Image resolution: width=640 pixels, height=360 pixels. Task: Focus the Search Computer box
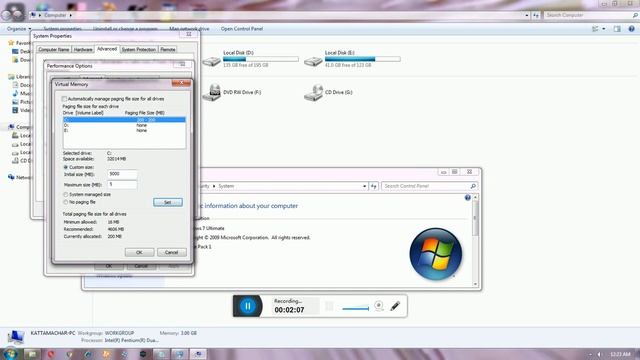(x=591, y=15)
